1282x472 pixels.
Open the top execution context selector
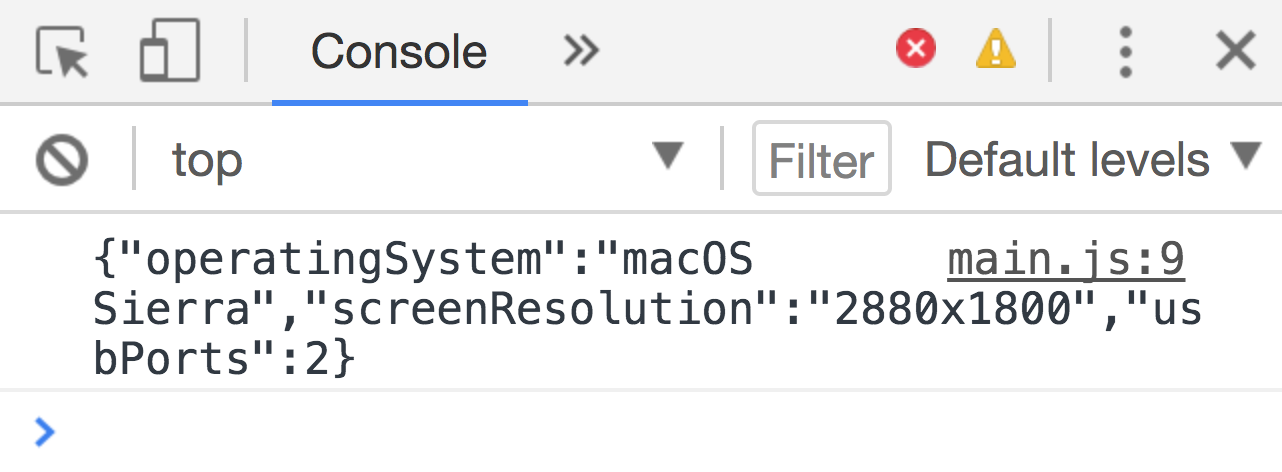pos(400,159)
